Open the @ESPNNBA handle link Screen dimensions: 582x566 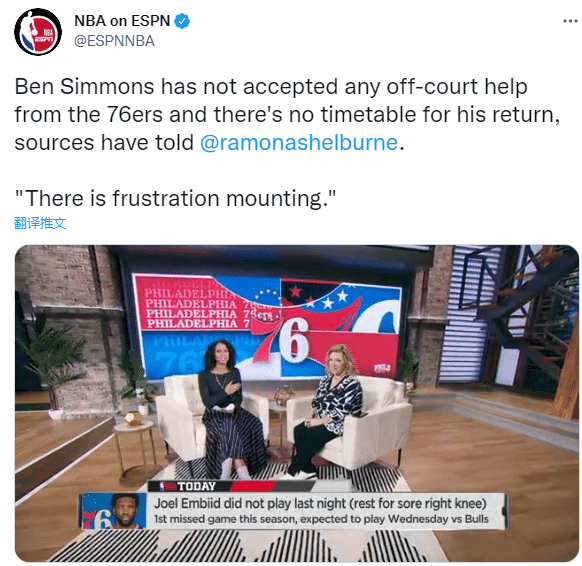click(114, 41)
